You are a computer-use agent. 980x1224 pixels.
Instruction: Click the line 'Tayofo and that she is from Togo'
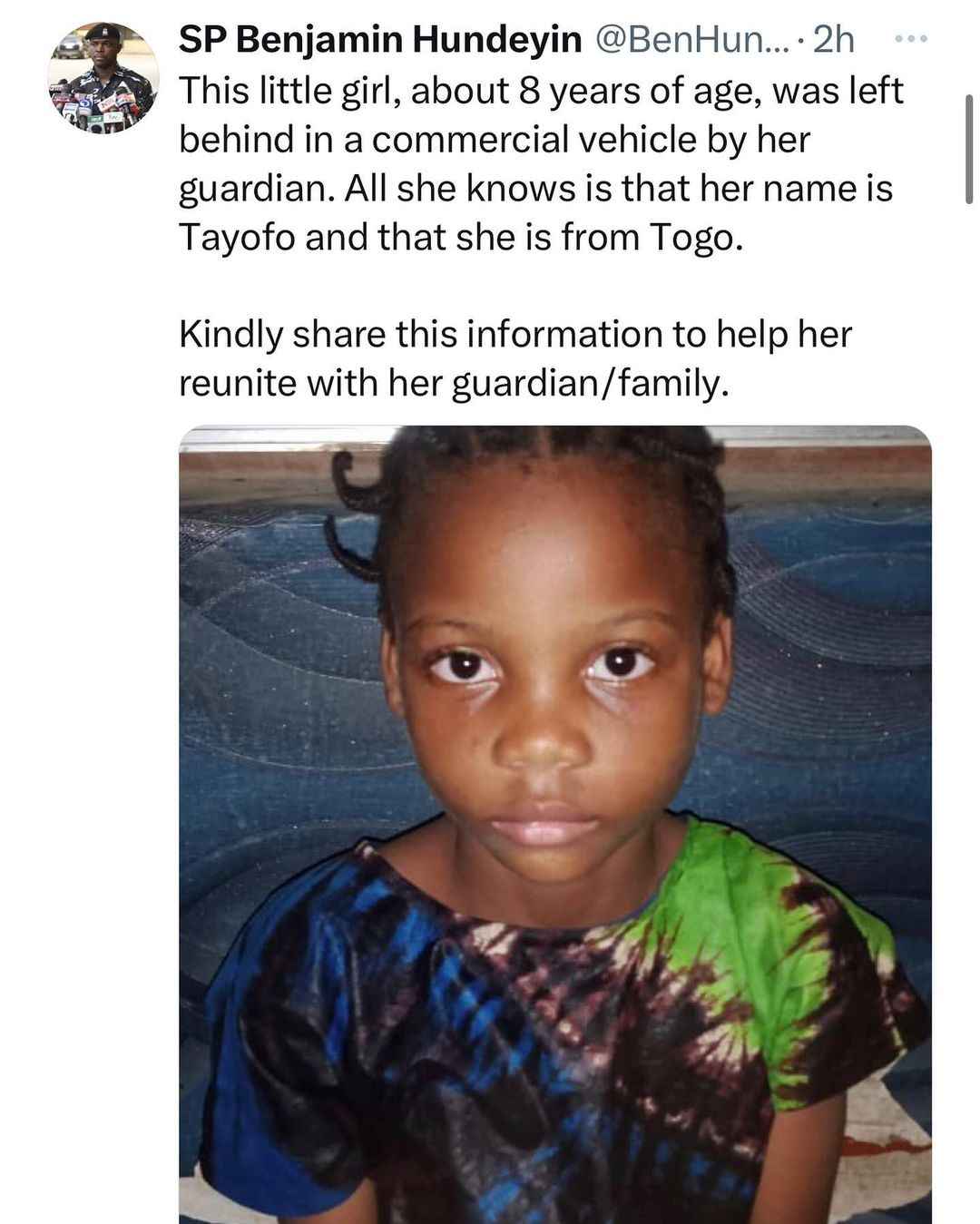(x=461, y=237)
